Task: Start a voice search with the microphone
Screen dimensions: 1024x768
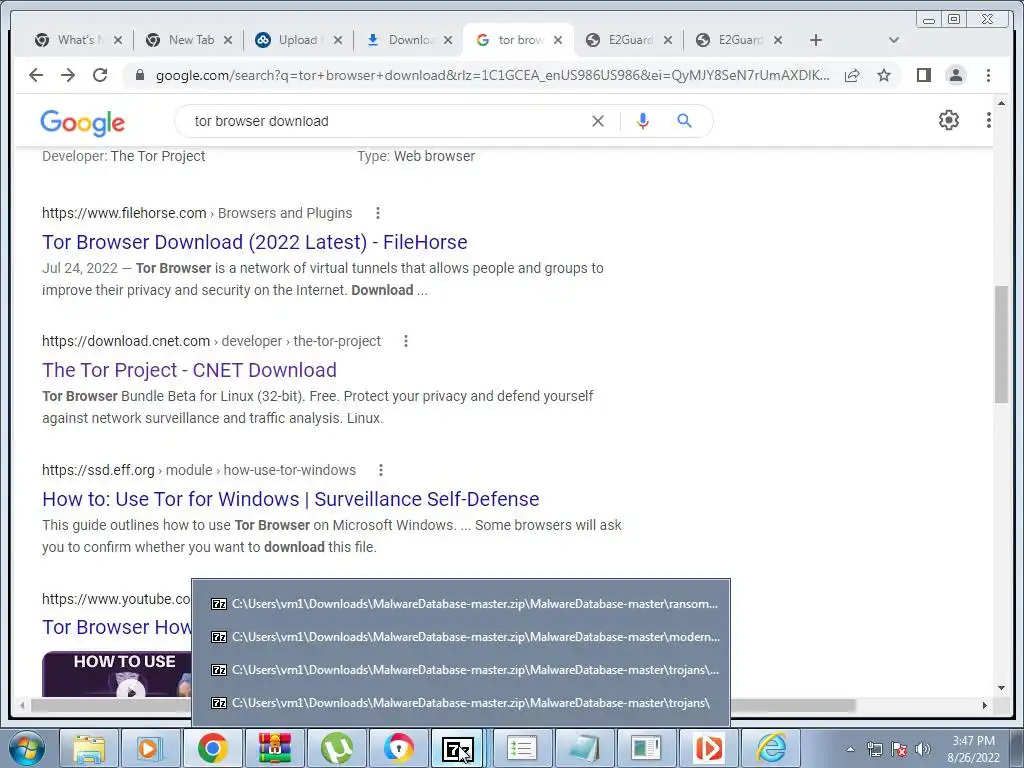Action: (643, 121)
